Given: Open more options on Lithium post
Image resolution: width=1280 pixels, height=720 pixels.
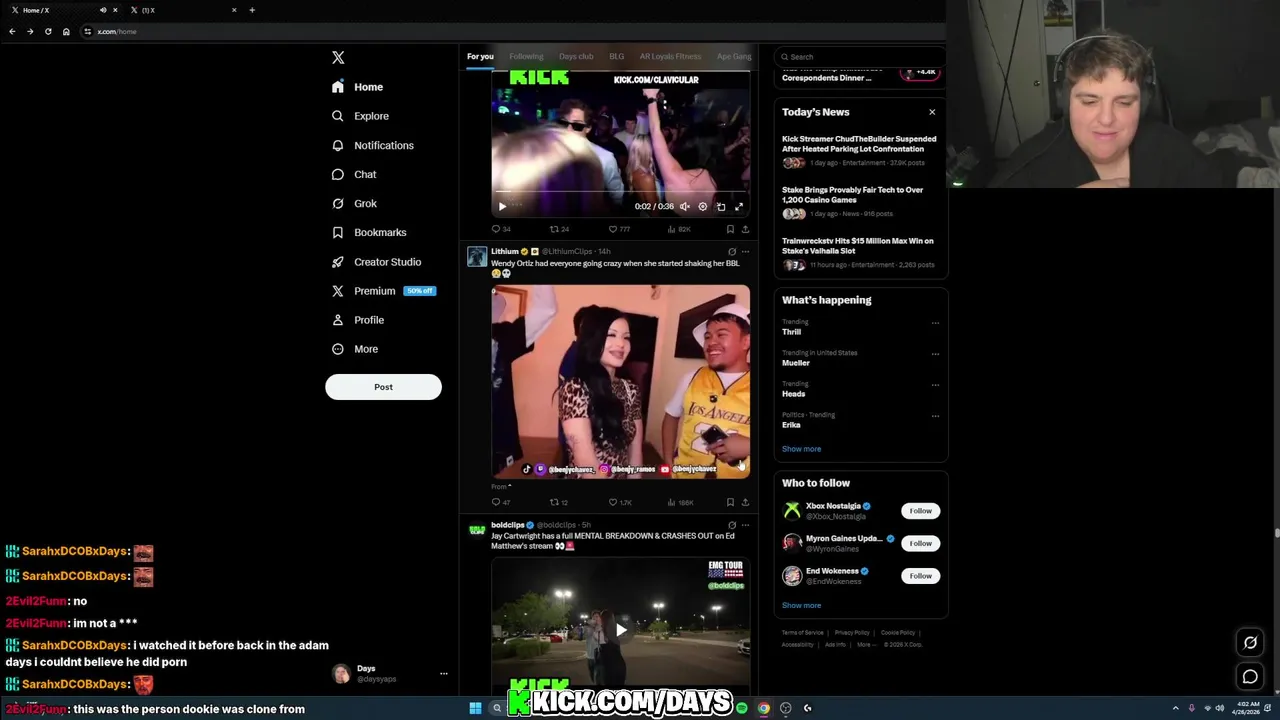Looking at the screenshot, I should [745, 252].
